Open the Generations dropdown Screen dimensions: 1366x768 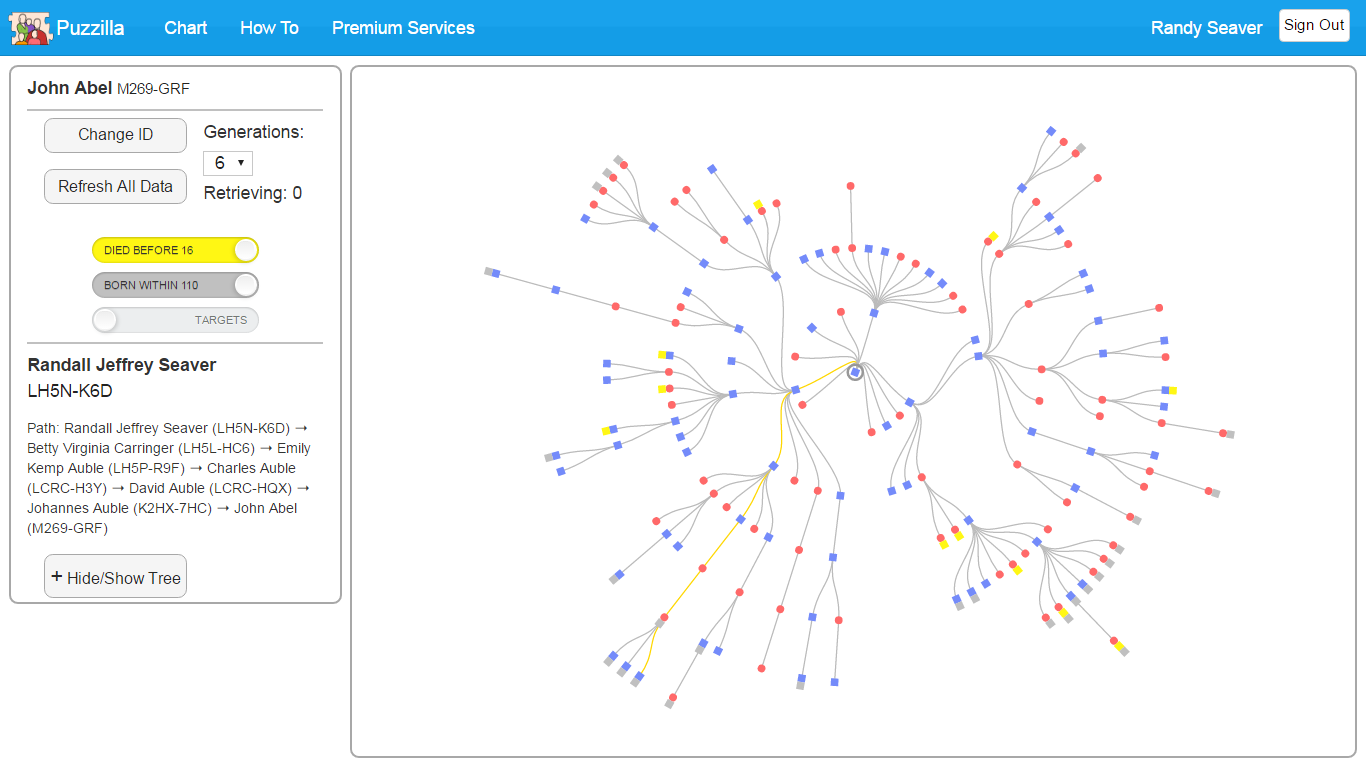[227, 162]
